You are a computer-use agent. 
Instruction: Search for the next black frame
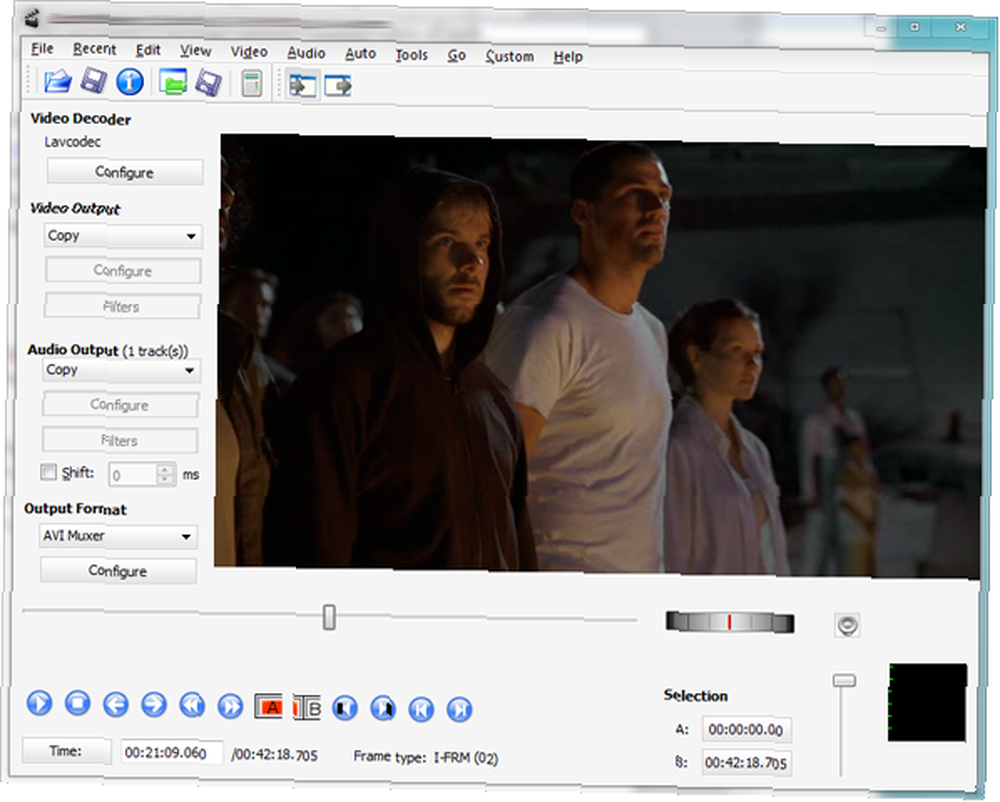coord(383,709)
